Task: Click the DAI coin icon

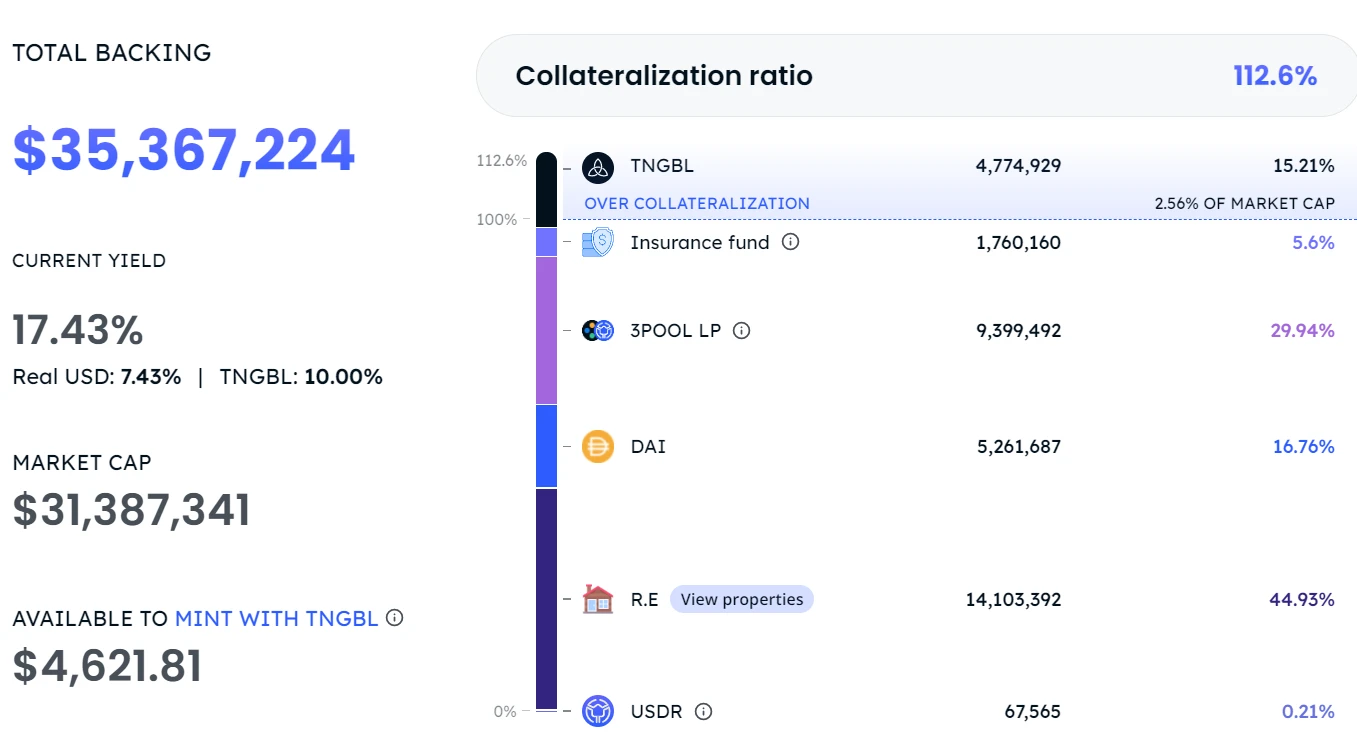Action: [x=598, y=446]
